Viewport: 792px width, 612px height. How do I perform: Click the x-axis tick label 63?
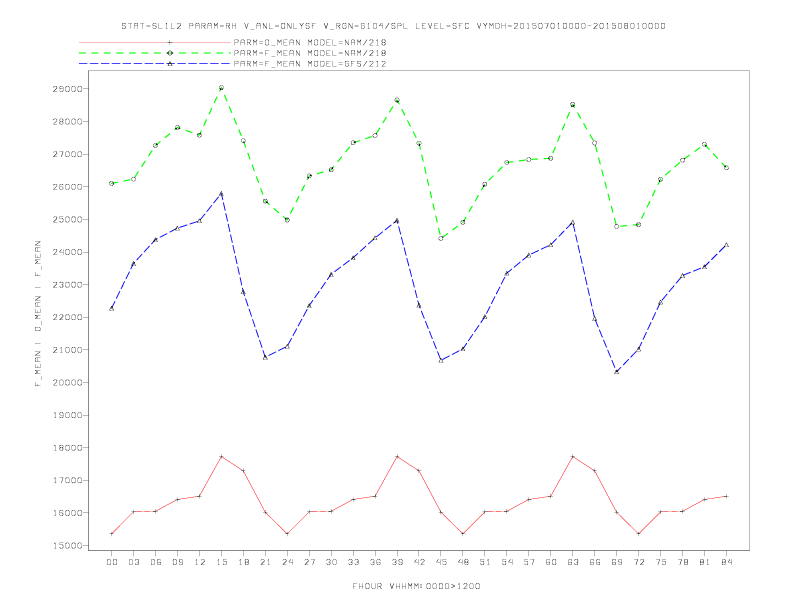point(573,562)
